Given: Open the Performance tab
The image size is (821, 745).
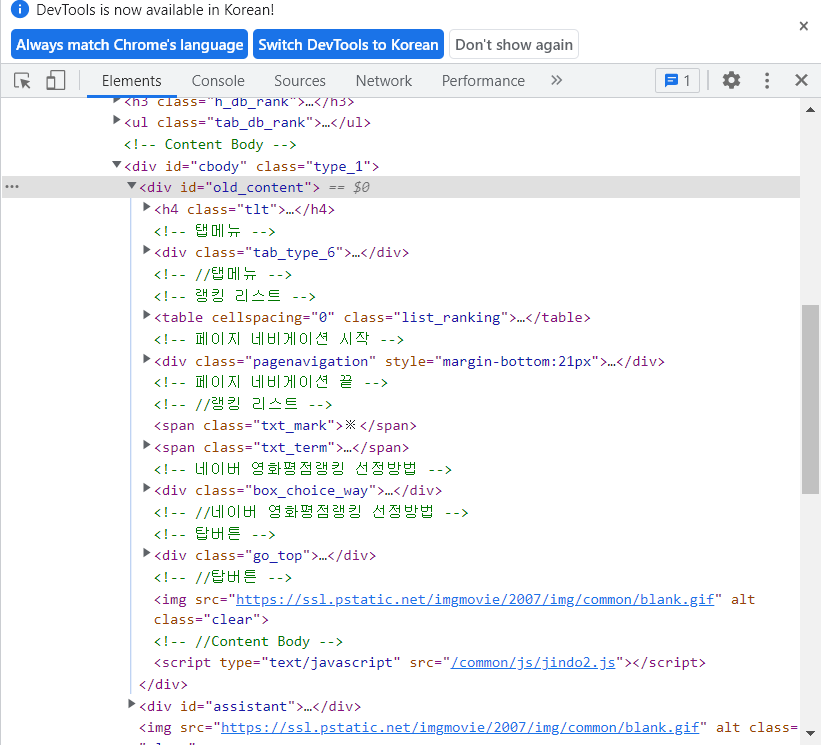Looking at the screenshot, I should click(x=483, y=81).
